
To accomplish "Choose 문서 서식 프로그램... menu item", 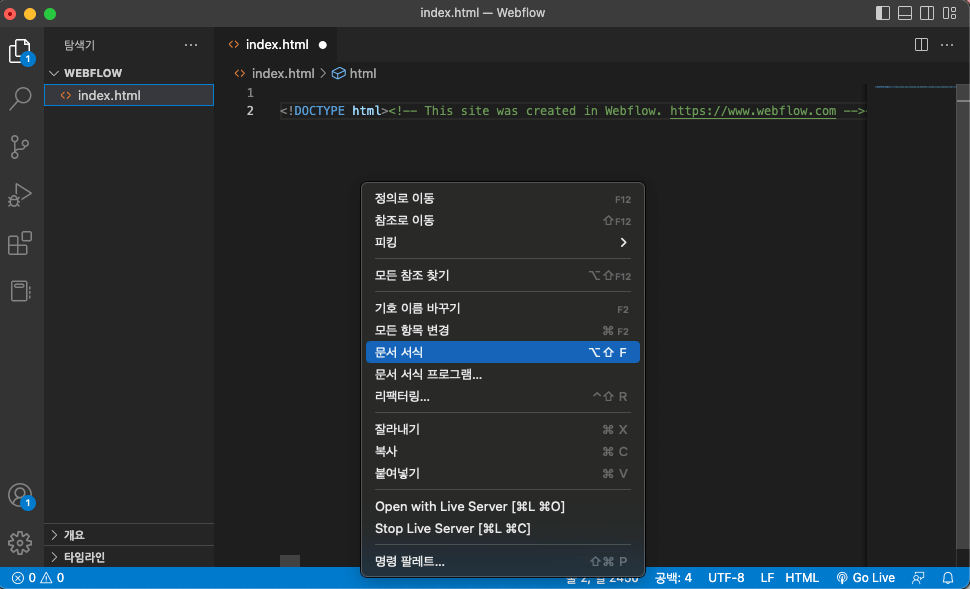I will (x=502, y=374).
